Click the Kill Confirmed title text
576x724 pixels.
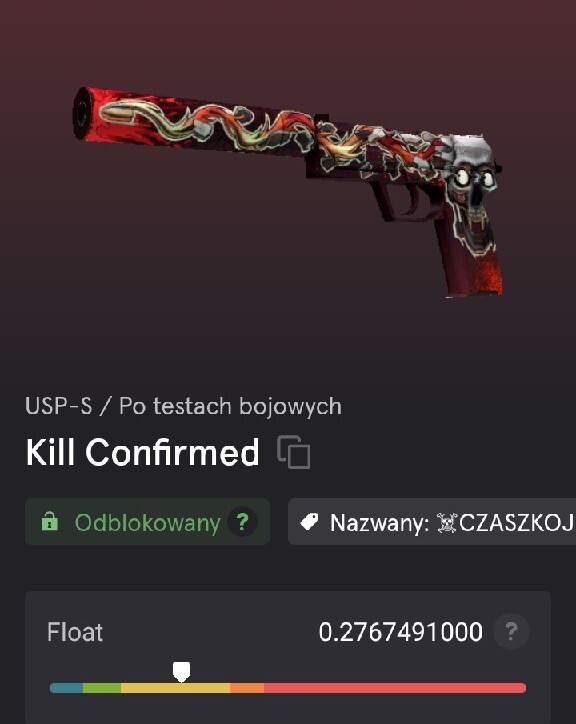pos(142,452)
